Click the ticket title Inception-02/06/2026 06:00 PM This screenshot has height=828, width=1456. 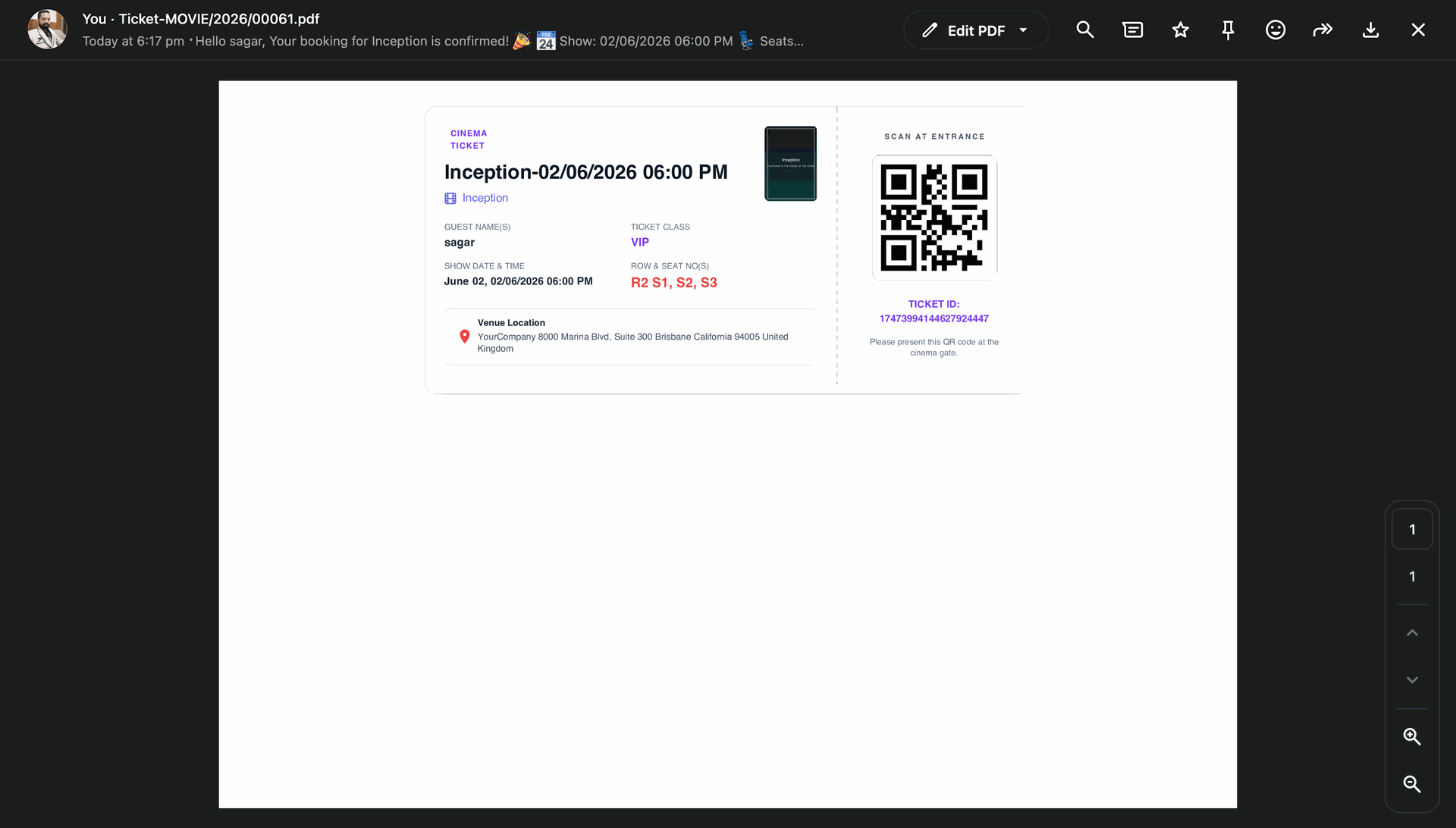pyautogui.click(x=586, y=173)
